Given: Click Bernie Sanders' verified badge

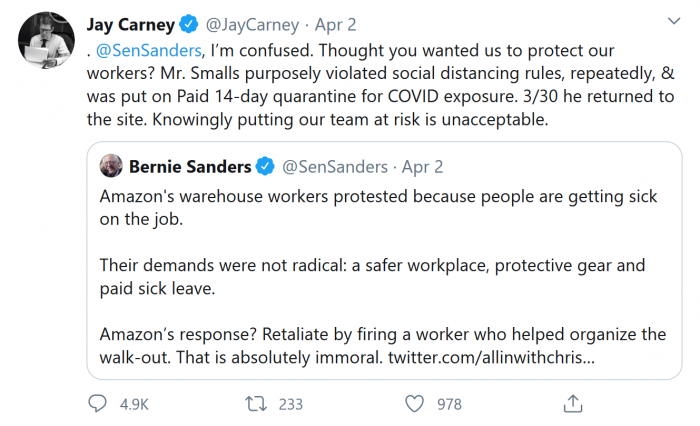Looking at the screenshot, I should coord(264,165).
